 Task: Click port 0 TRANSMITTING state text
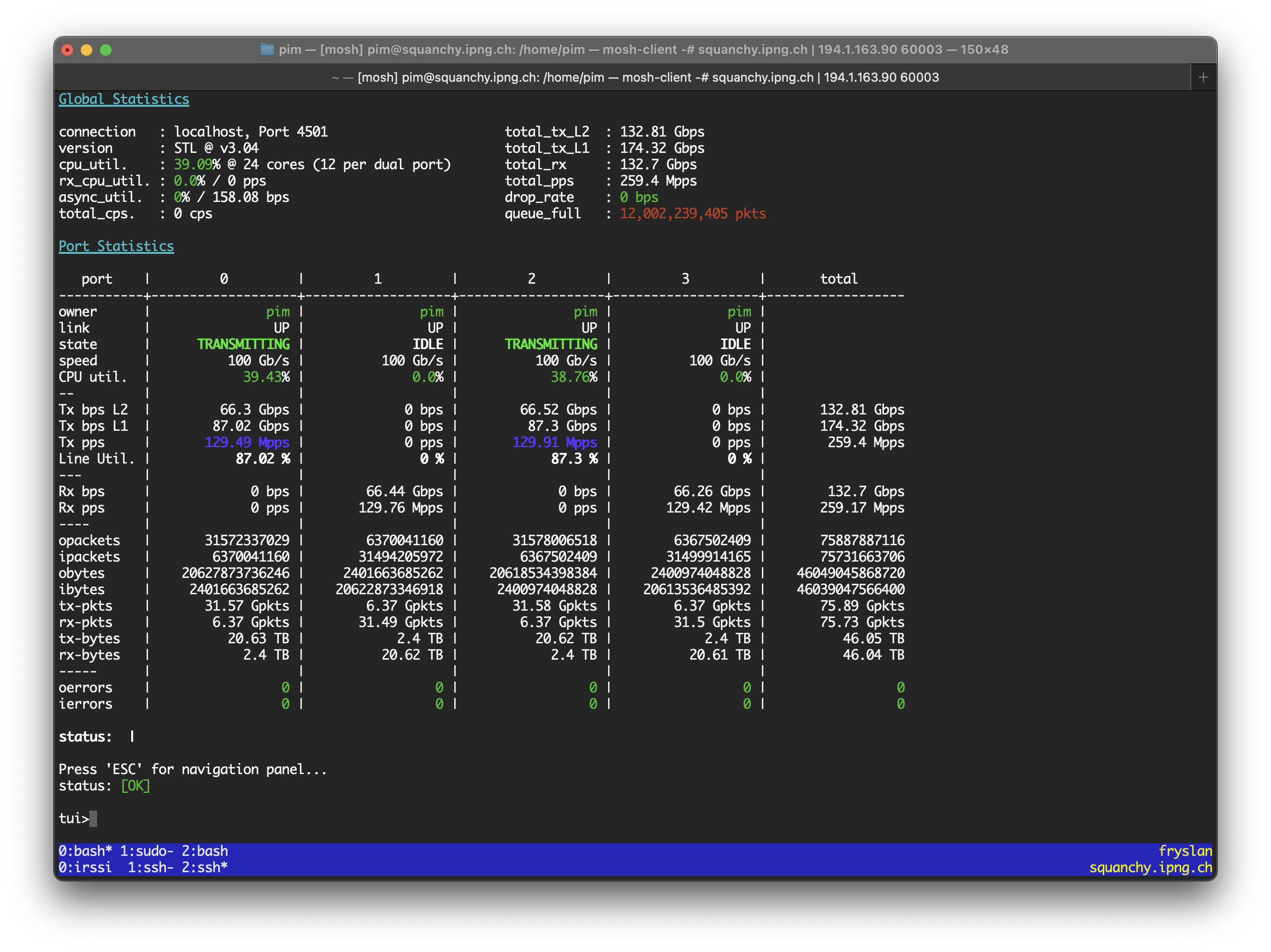coord(243,344)
